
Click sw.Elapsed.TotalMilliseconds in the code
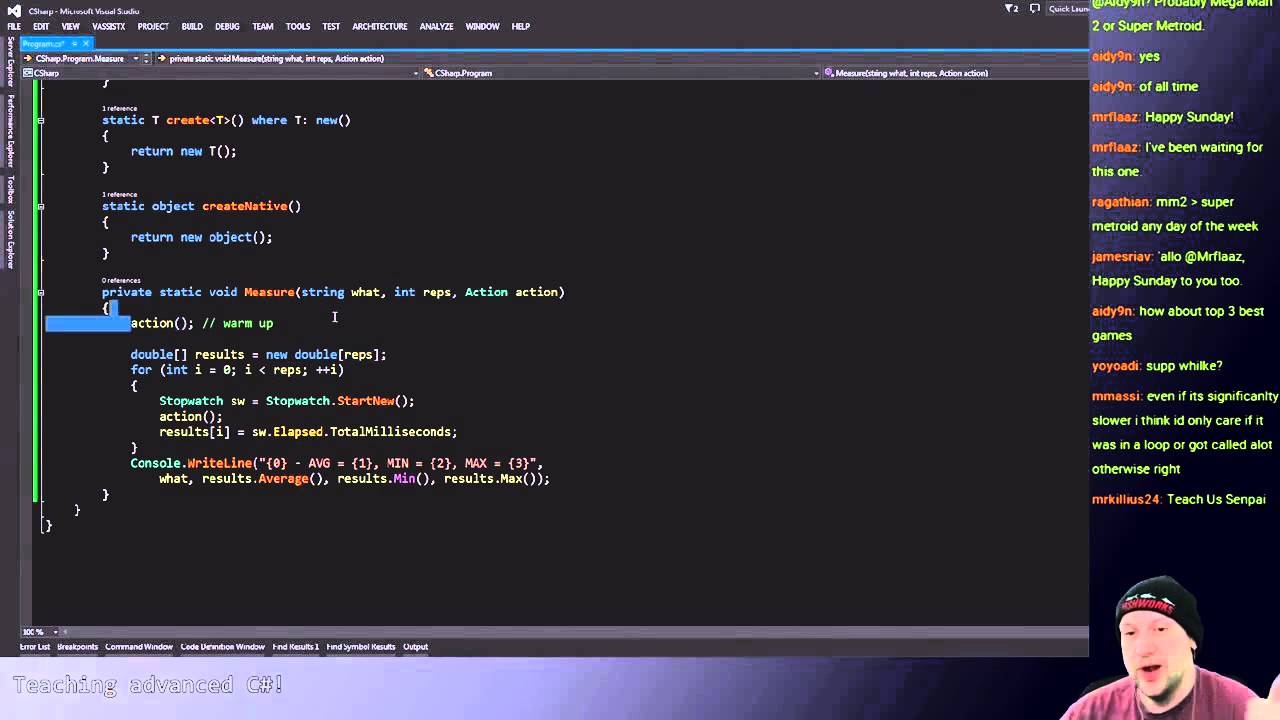pos(351,432)
